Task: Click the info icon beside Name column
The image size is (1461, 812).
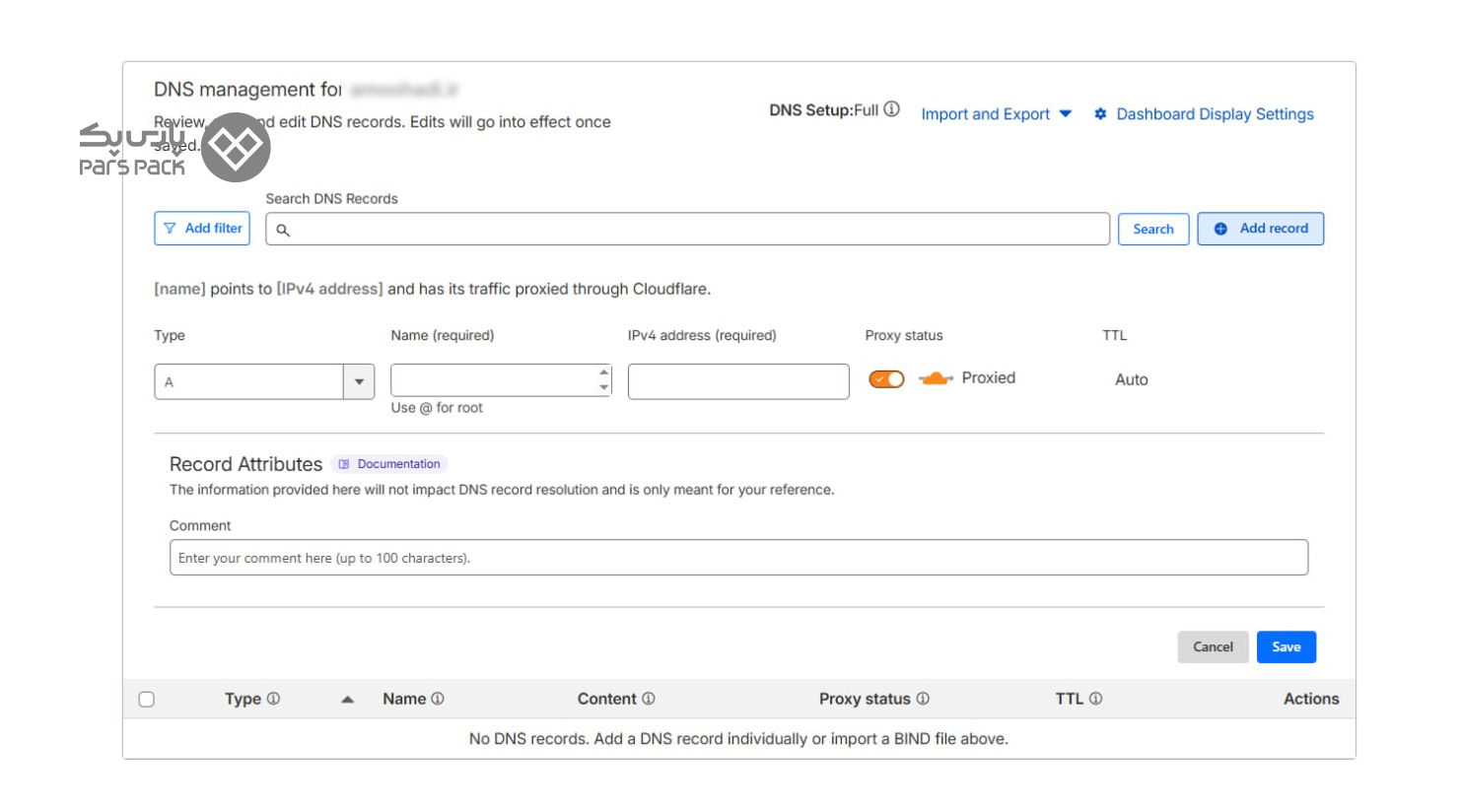Action: point(438,699)
